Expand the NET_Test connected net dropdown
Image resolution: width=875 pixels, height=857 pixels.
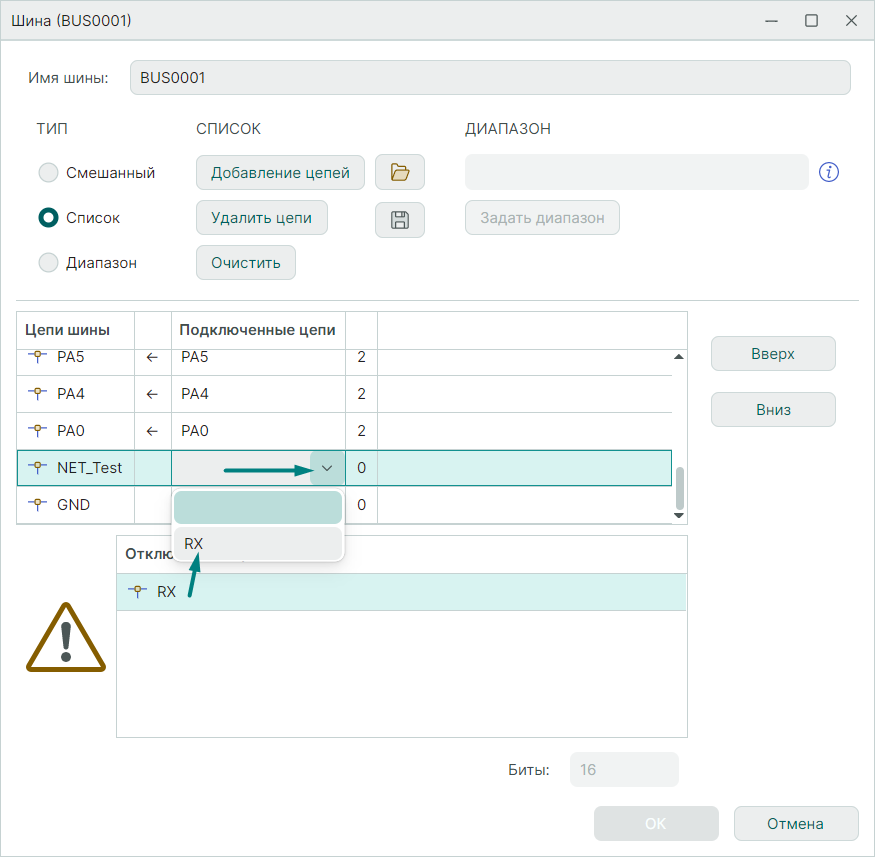(327, 468)
